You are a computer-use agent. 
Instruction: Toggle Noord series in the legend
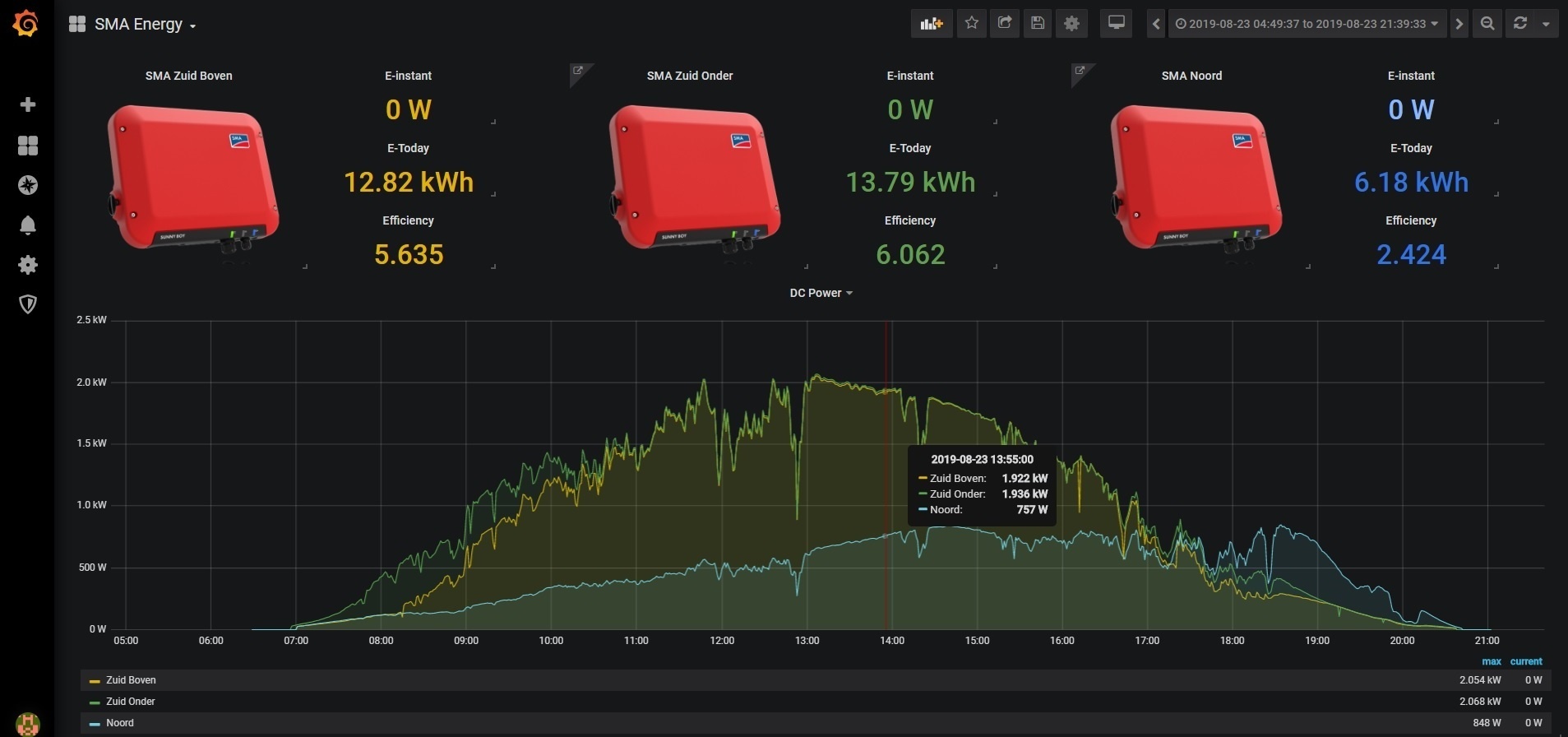coord(120,723)
